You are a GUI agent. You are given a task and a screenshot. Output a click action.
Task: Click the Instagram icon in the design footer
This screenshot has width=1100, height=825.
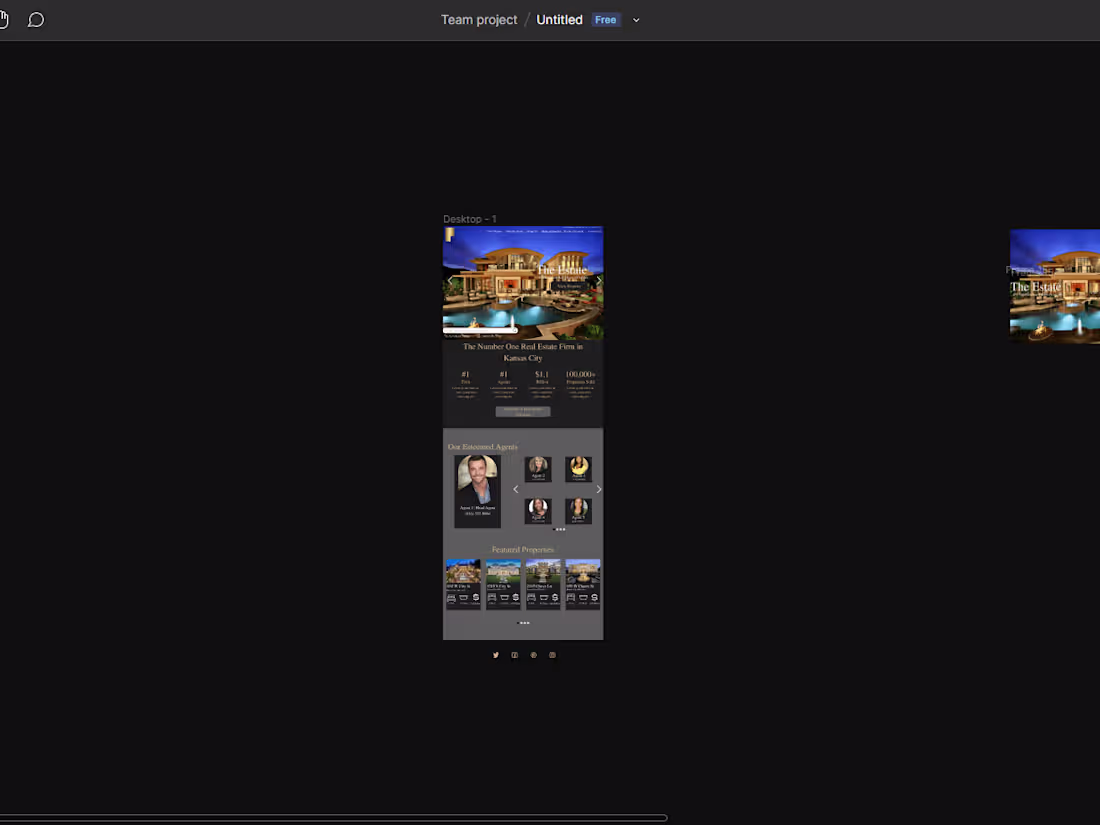point(551,655)
